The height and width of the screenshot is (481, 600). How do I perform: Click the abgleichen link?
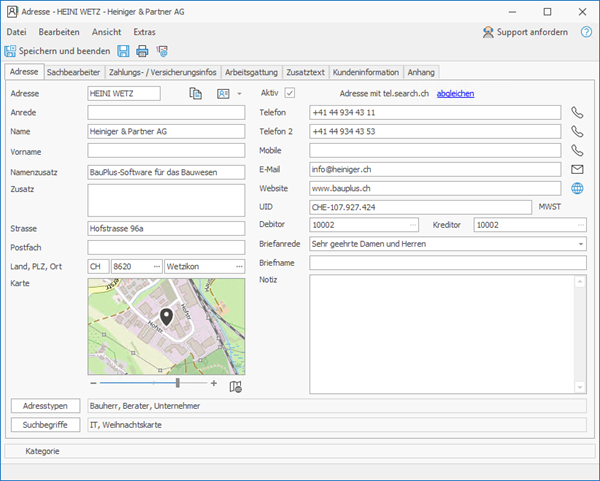[455, 94]
